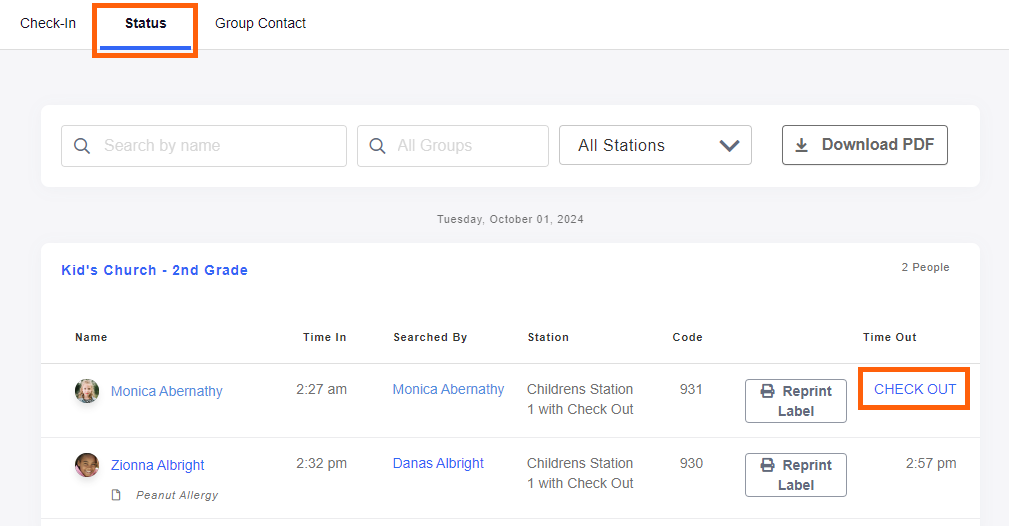Viewport: 1009px width, 526px height.
Task: Click the download arrow icon beside Download PDF
Action: [801, 145]
